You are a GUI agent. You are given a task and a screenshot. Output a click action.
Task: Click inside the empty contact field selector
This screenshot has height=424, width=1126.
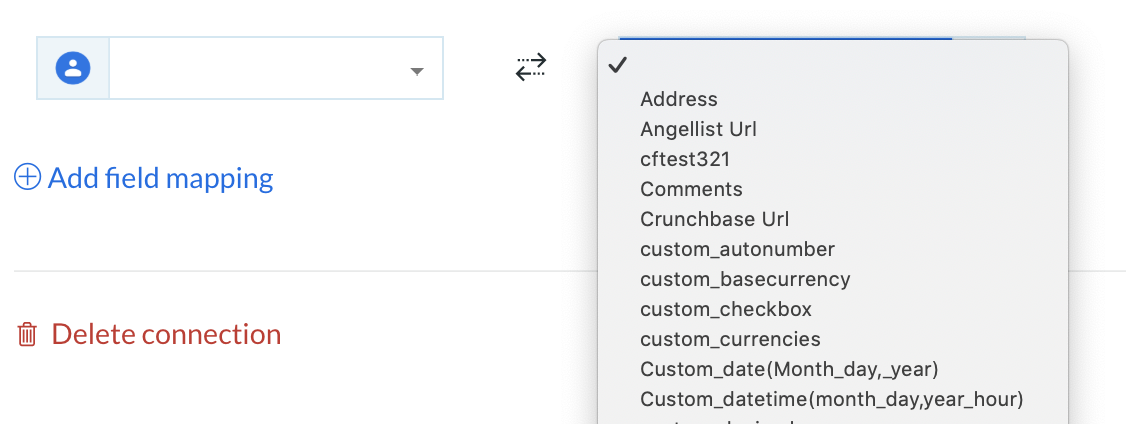point(276,68)
